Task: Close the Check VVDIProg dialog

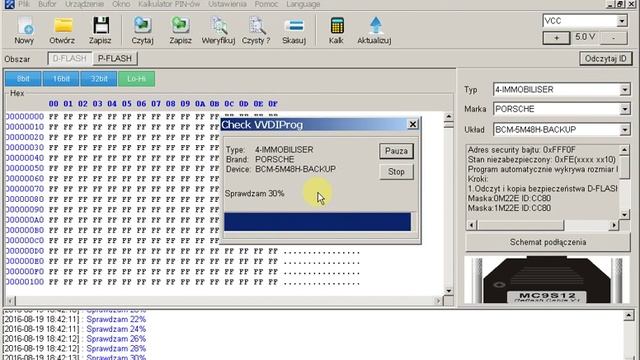Action: 413,124
